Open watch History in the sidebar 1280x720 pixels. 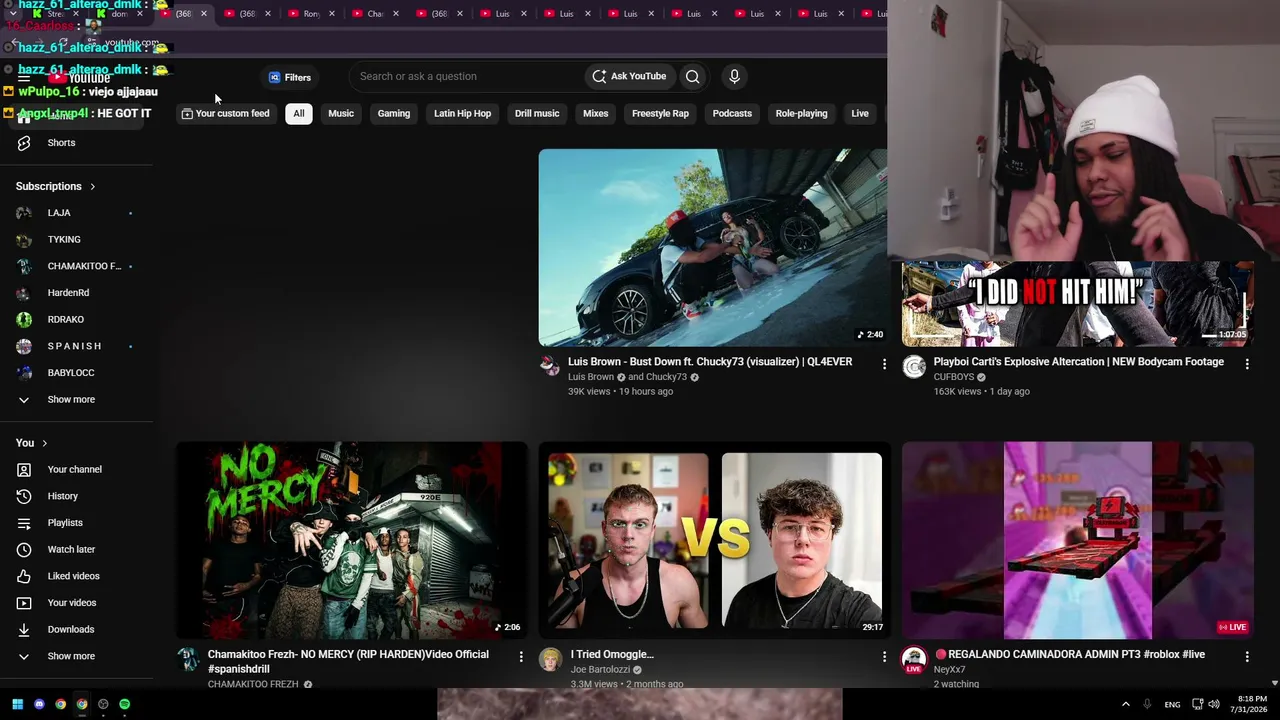[x=77, y=496]
